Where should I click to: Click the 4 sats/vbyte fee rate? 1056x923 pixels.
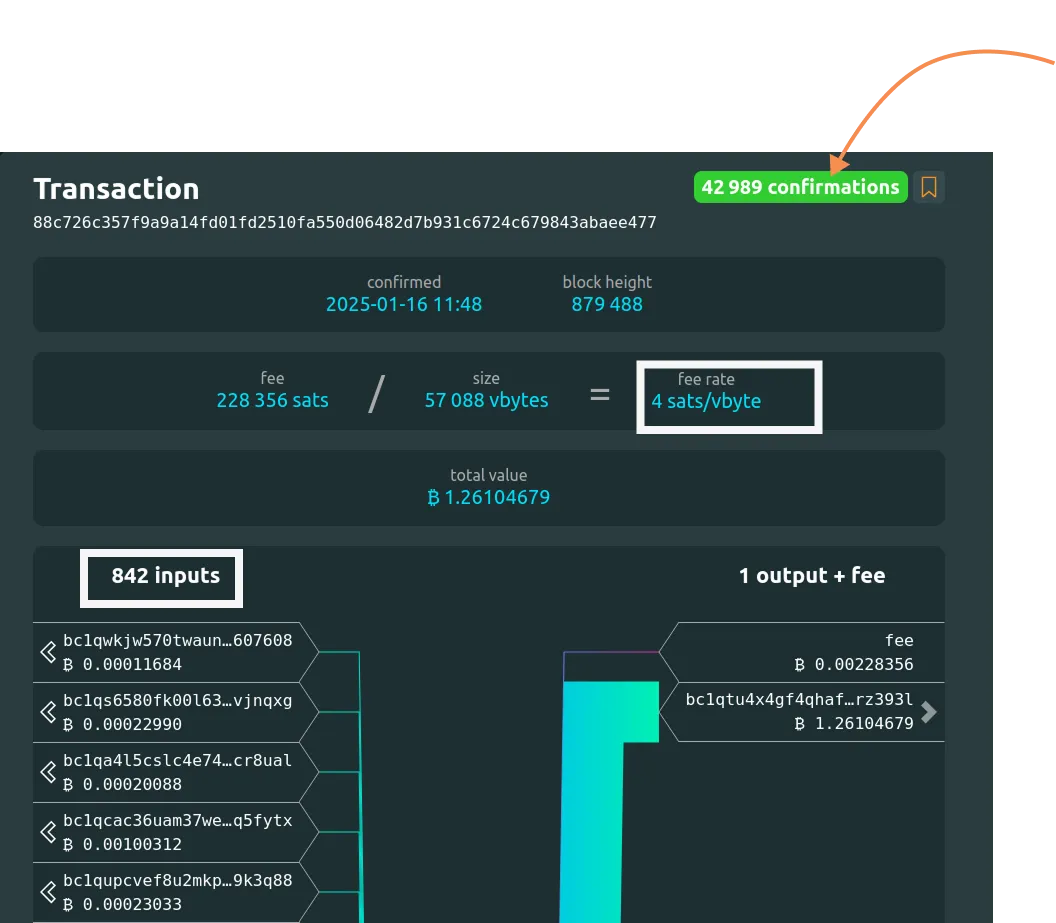[706, 401]
